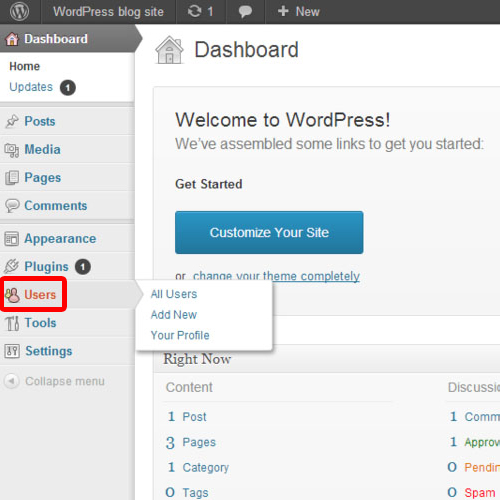The width and height of the screenshot is (500, 500).
Task: Click the Tools wrench icon
Action: (12, 323)
